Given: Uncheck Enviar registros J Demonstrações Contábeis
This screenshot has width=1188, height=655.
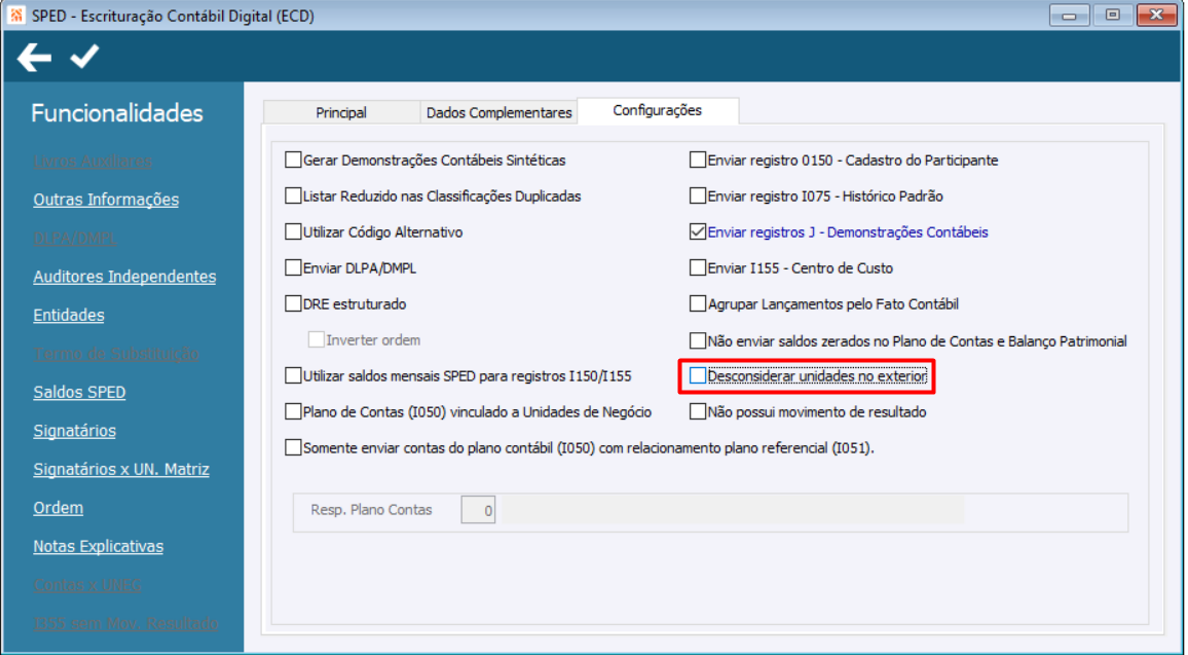Looking at the screenshot, I should pyautogui.click(x=698, y=232).
